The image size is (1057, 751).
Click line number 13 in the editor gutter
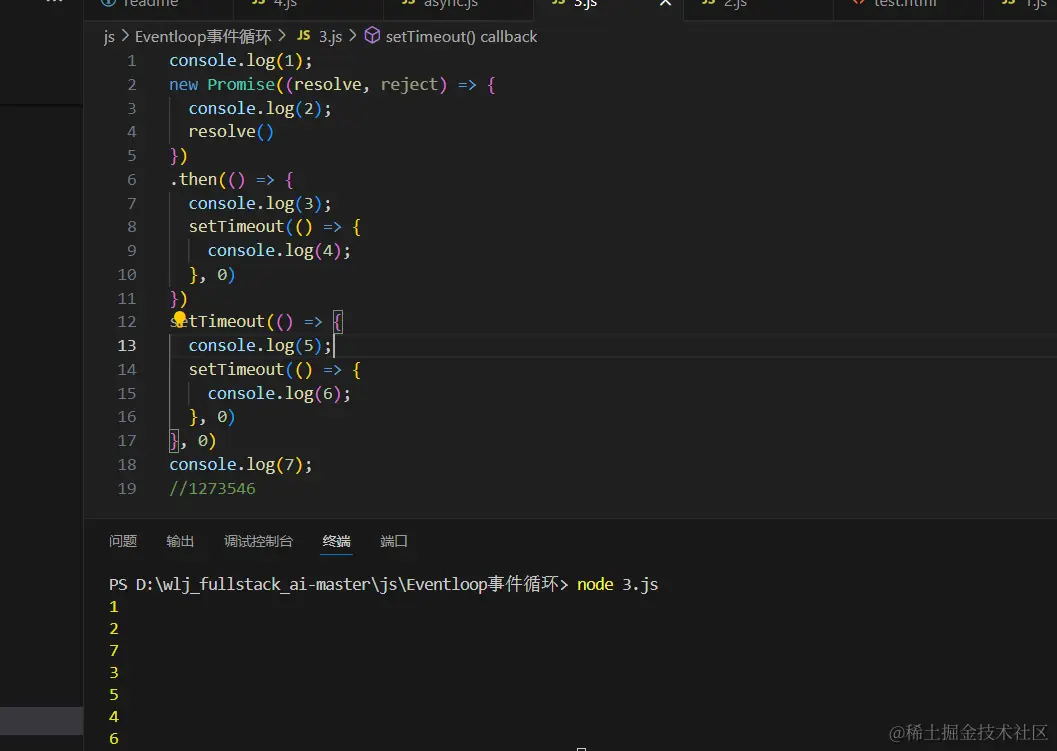(x=127, y=345)
